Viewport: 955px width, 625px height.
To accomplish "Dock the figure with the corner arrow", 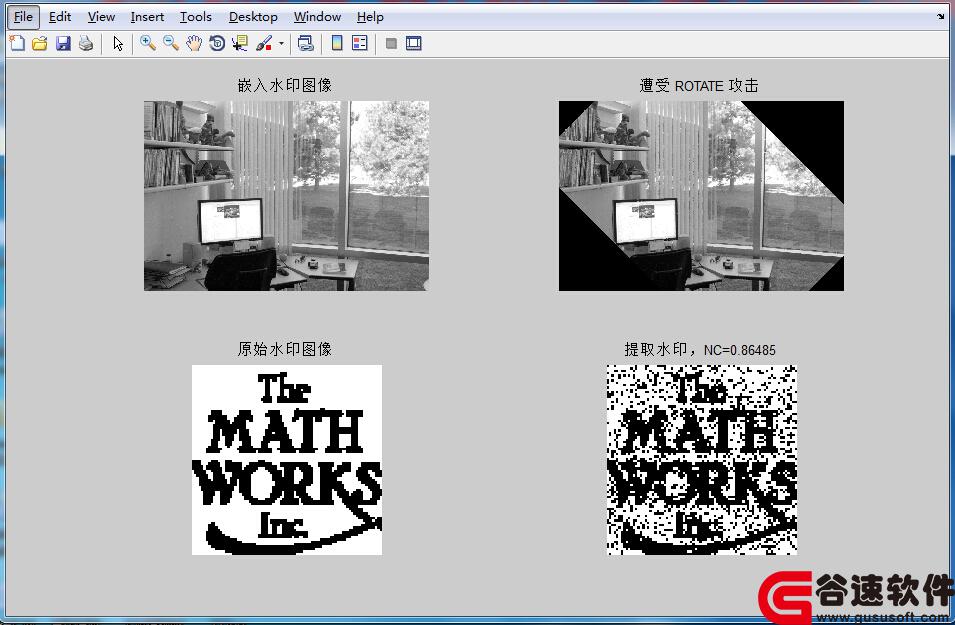I will pyautogui.click(x=941, y=16).
